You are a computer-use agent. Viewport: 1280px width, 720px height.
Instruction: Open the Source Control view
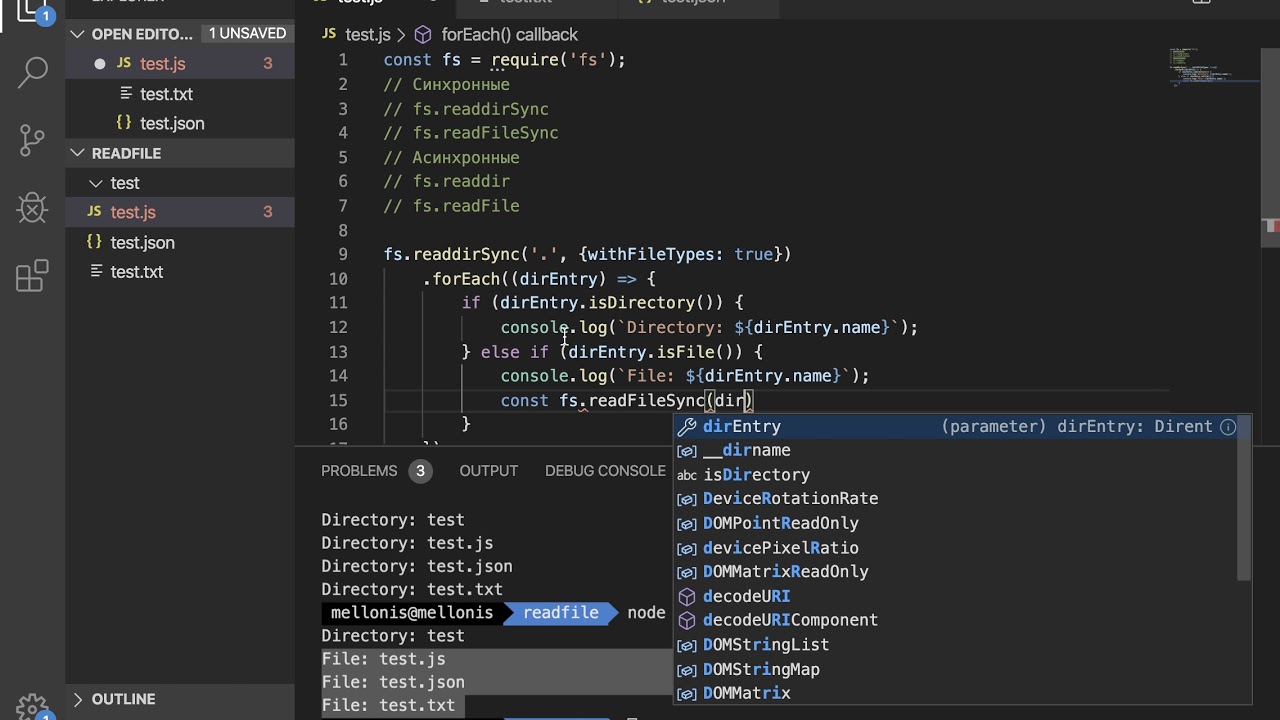33,140
